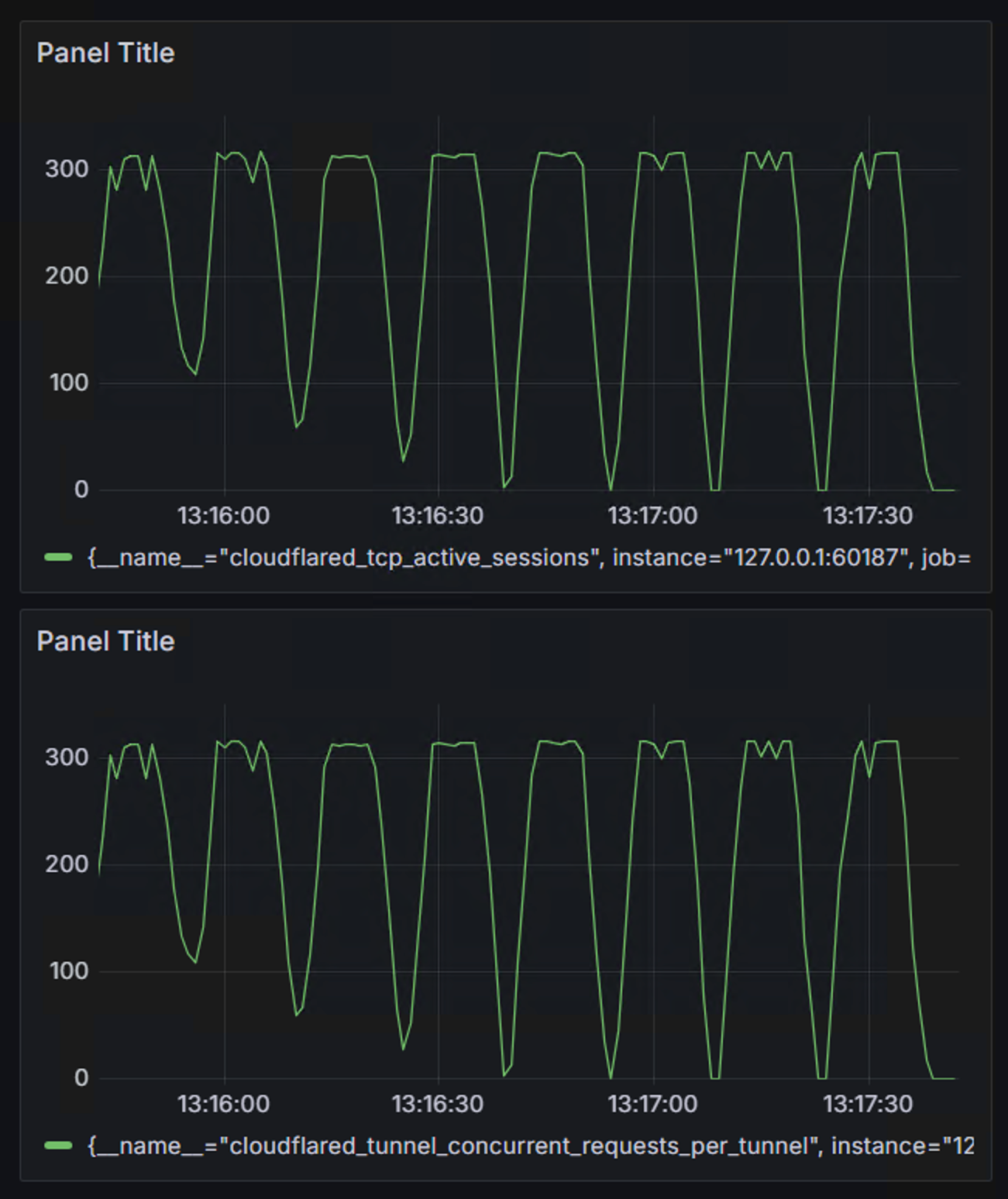Image resolution: width=1008 pixels, height=1199 pixels.
Task: Open the bottom Panel Title menu
Action: click(x=107, y=641)
